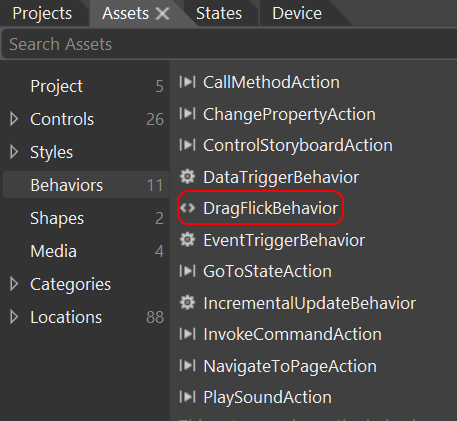Expand the Categories tree arrow
This screenshot has height=421, width=457.
tap(14, 284)
